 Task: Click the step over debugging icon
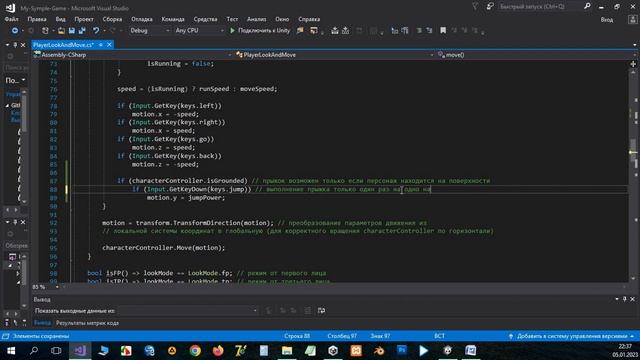click(345, 31)
